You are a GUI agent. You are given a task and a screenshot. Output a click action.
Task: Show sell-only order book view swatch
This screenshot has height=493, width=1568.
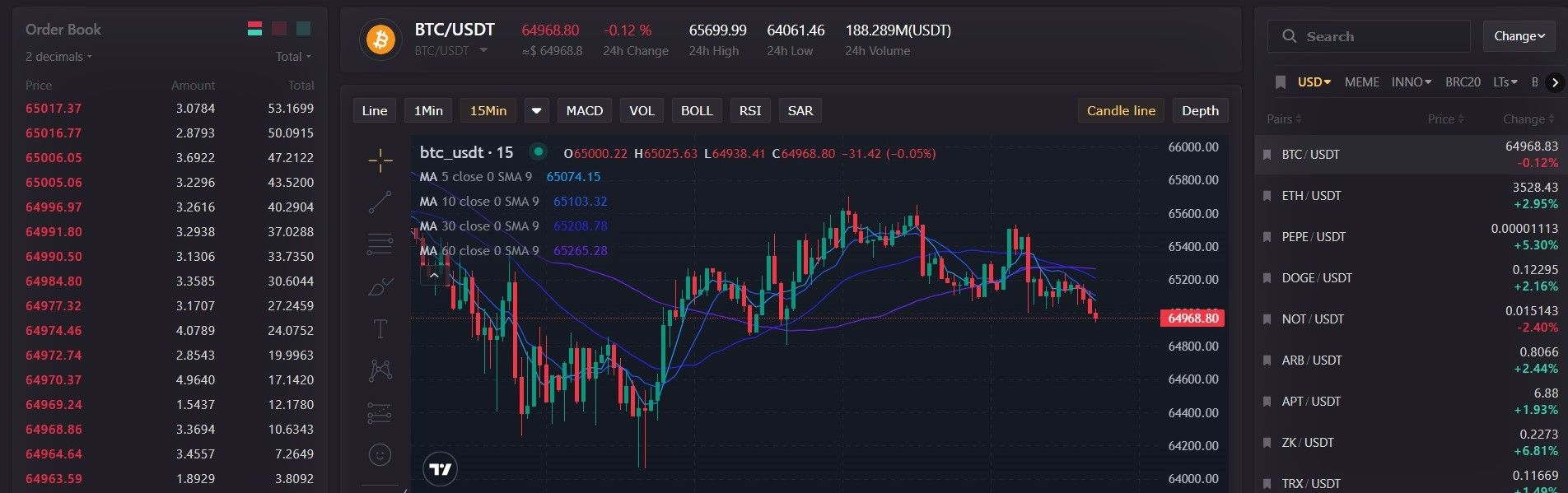[279, 29]
